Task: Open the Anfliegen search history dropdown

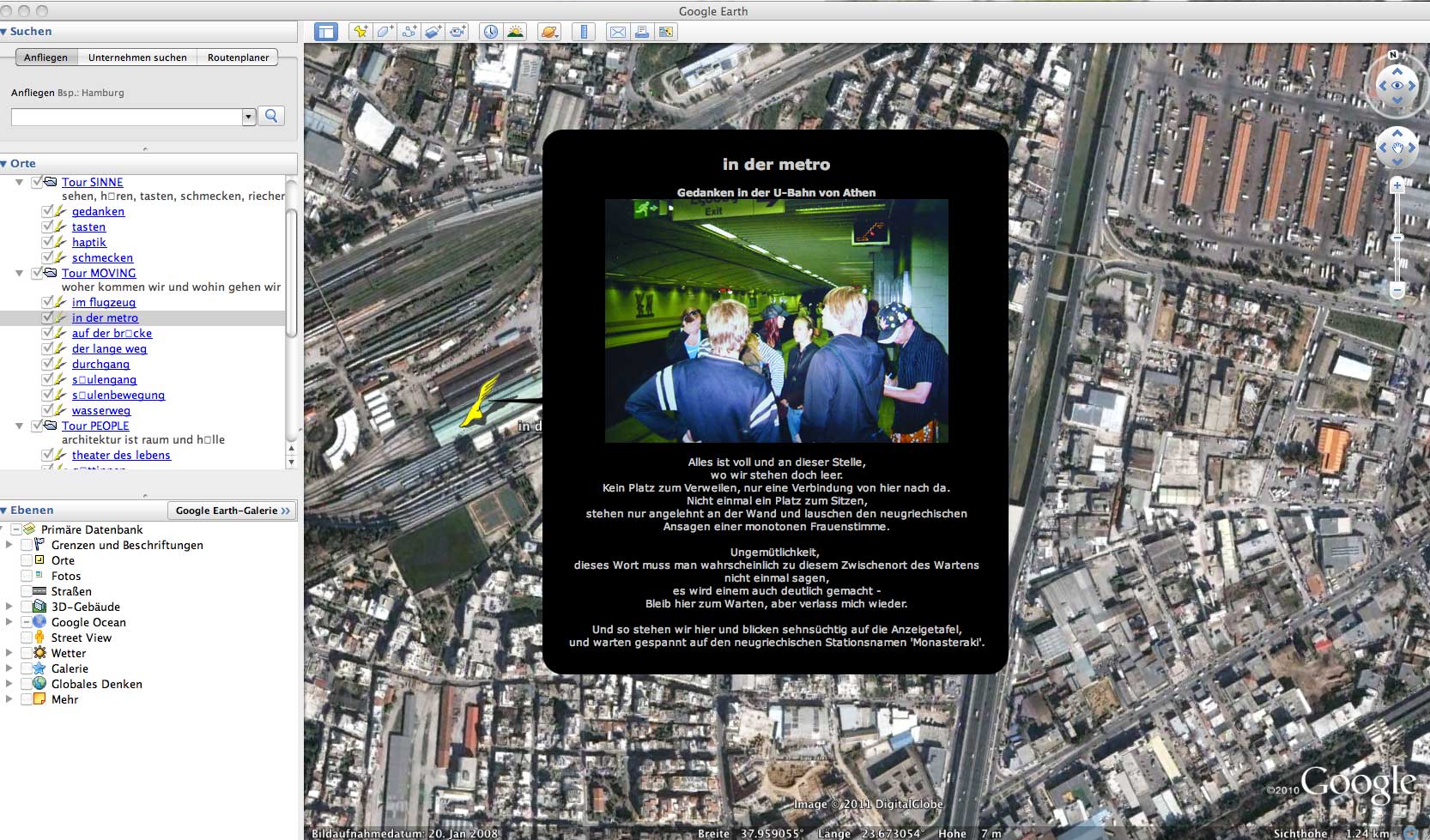Action: tap(249, 117)
